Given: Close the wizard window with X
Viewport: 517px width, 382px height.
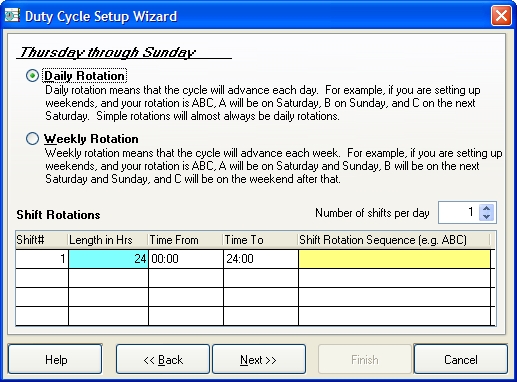Looking at the screenshot, I should [501, 16].
